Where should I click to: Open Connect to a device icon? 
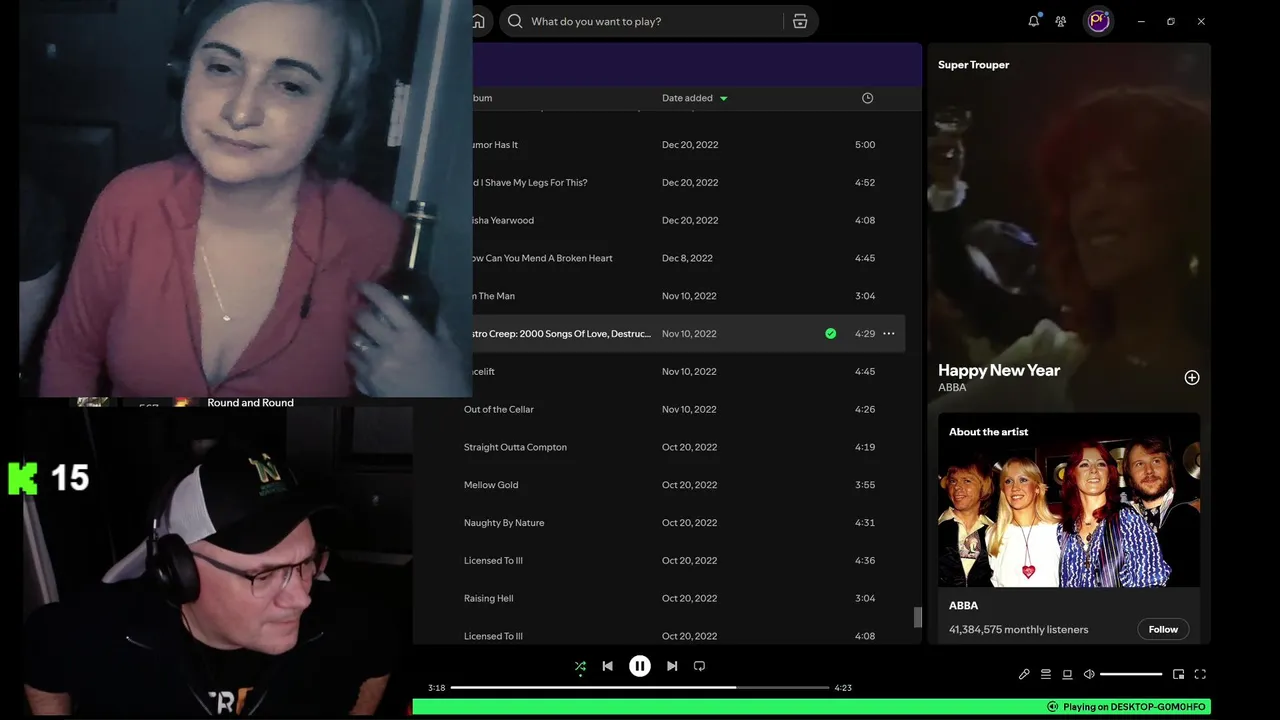tap(1067, 674)
